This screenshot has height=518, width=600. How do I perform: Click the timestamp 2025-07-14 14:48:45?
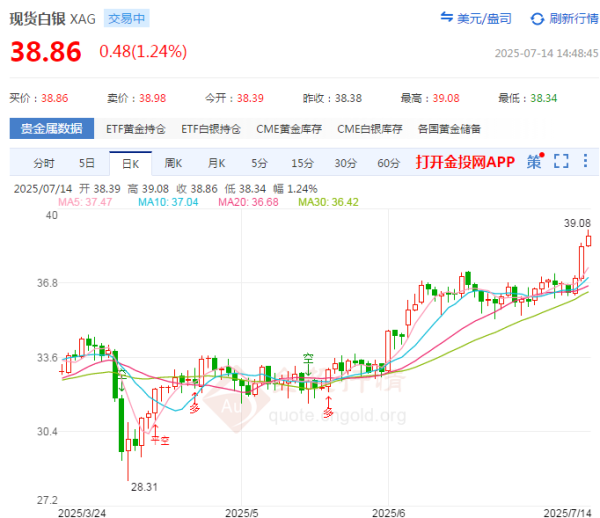pos(546,53)
